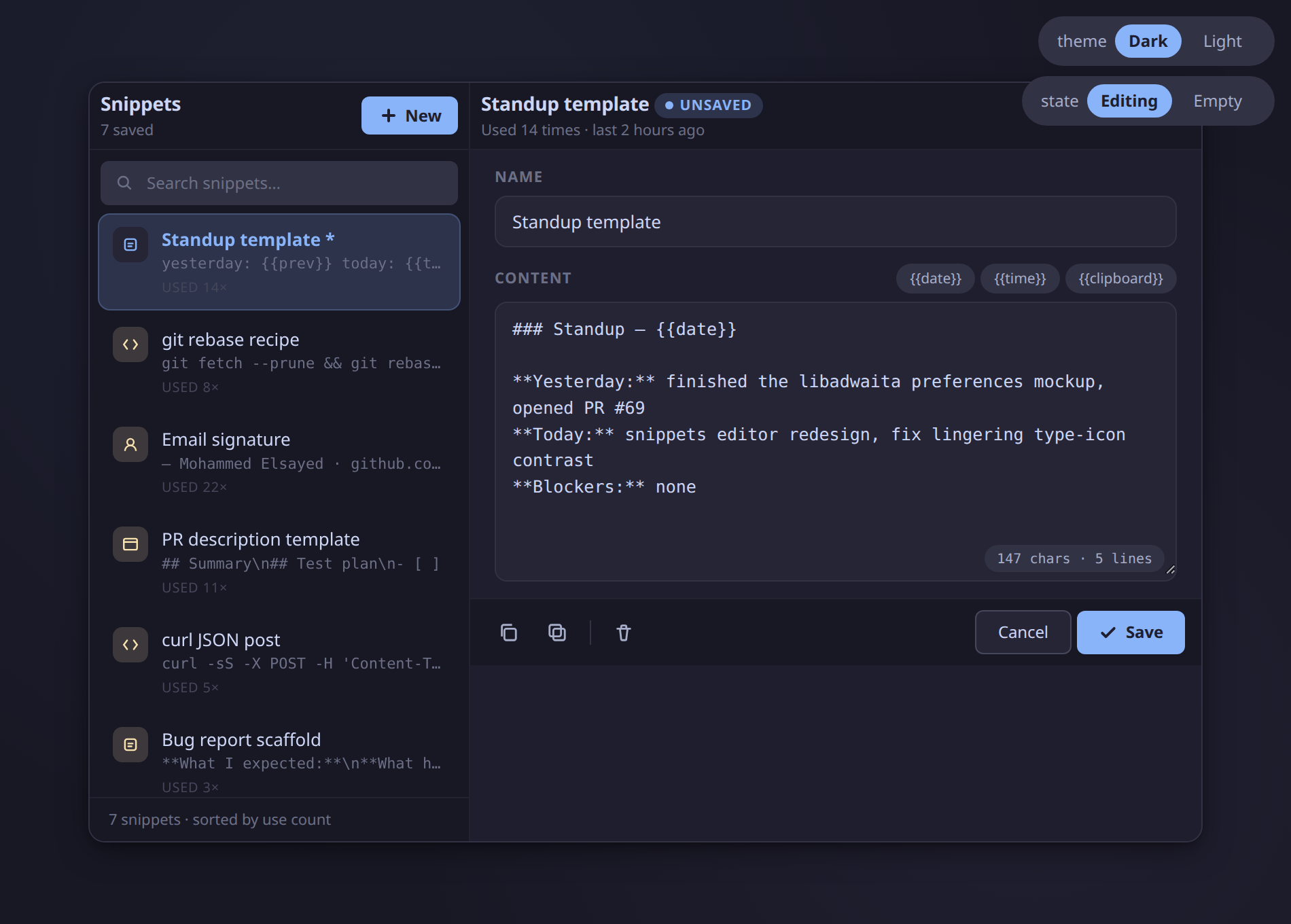Click the UNSAVED status badge
This screenshot has width=1291, height=924.
[708, 105]
